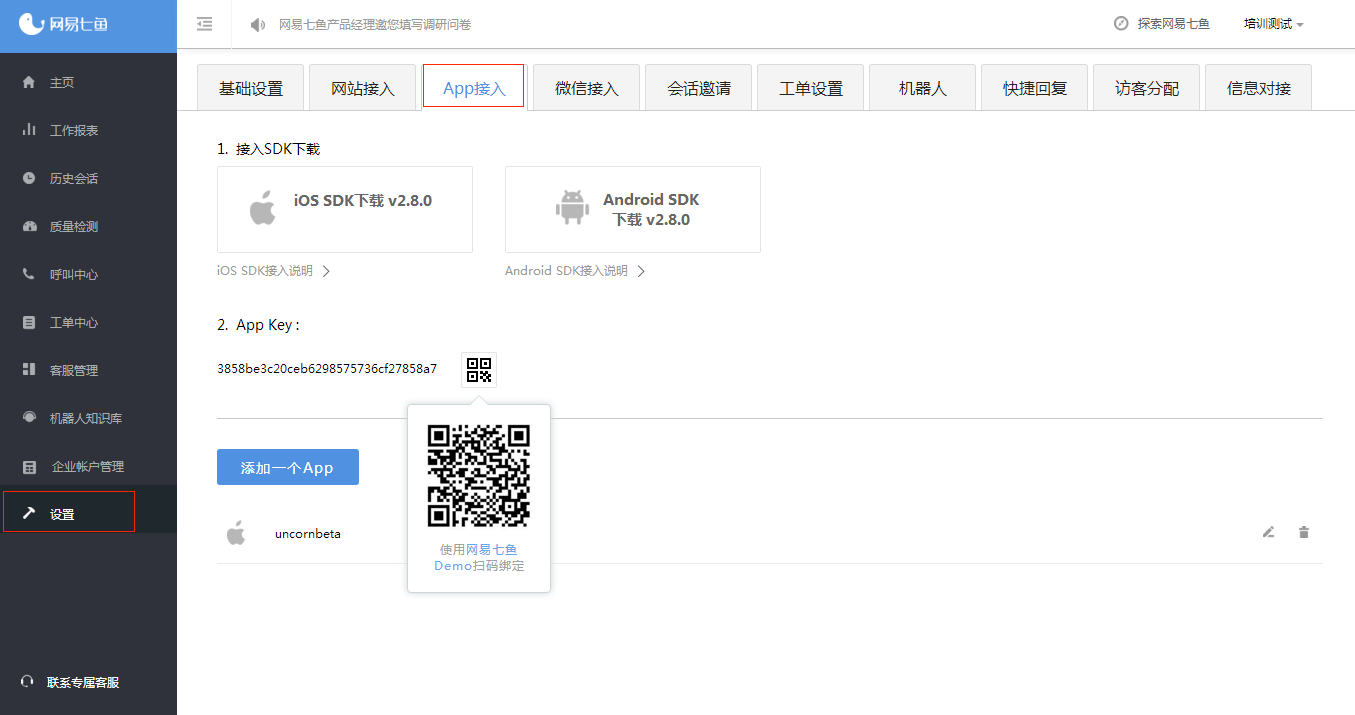Open 机器人知识库 in the sidebar

tap(88, 418)
